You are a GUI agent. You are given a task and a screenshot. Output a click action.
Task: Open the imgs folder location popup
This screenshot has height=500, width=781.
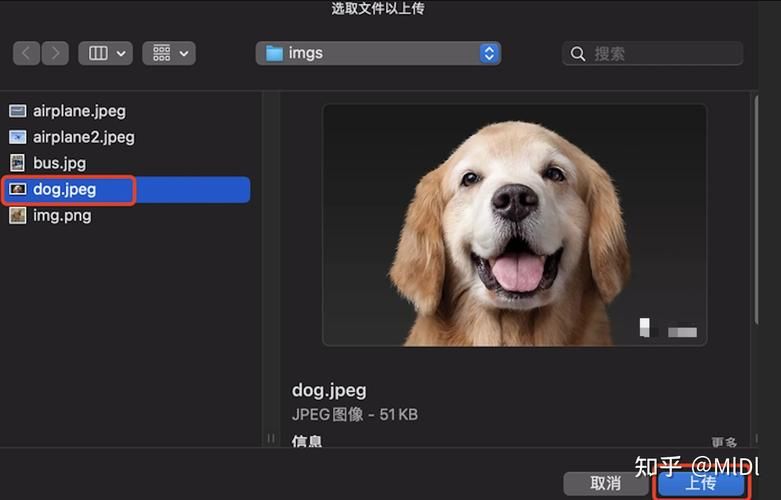(x=379, y=53)
